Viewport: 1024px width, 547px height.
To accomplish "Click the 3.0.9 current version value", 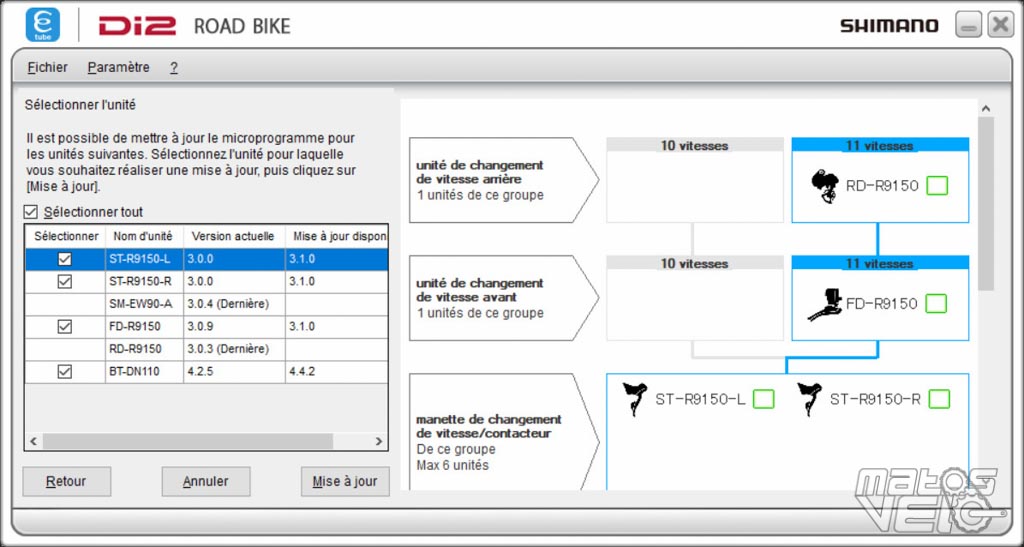I will tap(200, 326).
